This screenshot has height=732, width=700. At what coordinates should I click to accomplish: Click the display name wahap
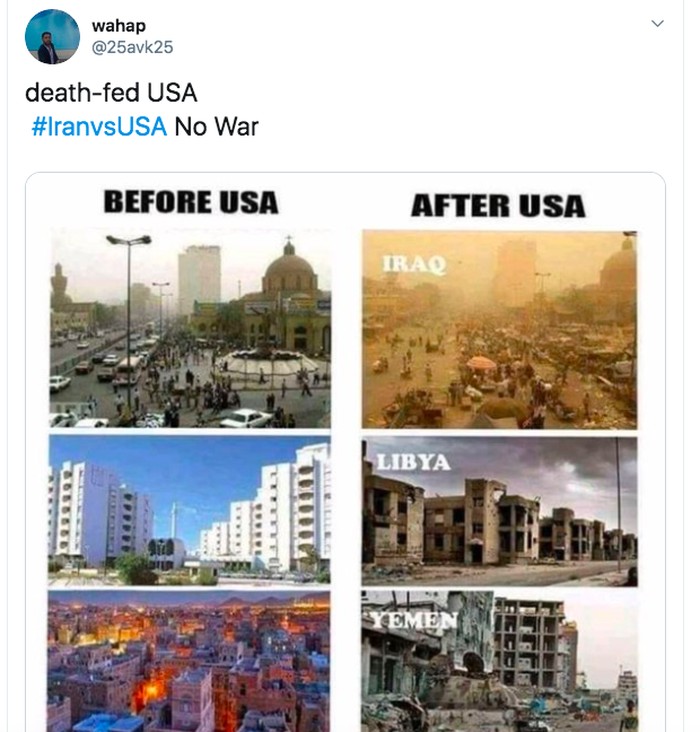click(x=119, y=26)
